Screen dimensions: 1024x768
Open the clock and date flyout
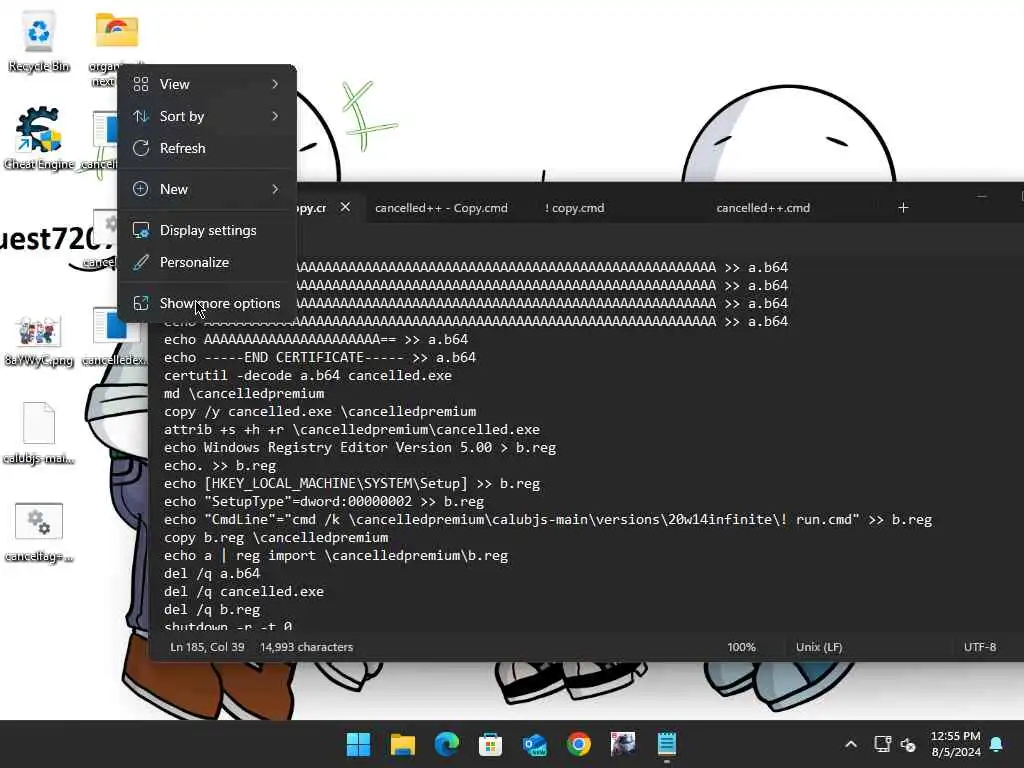coord(955,744)
